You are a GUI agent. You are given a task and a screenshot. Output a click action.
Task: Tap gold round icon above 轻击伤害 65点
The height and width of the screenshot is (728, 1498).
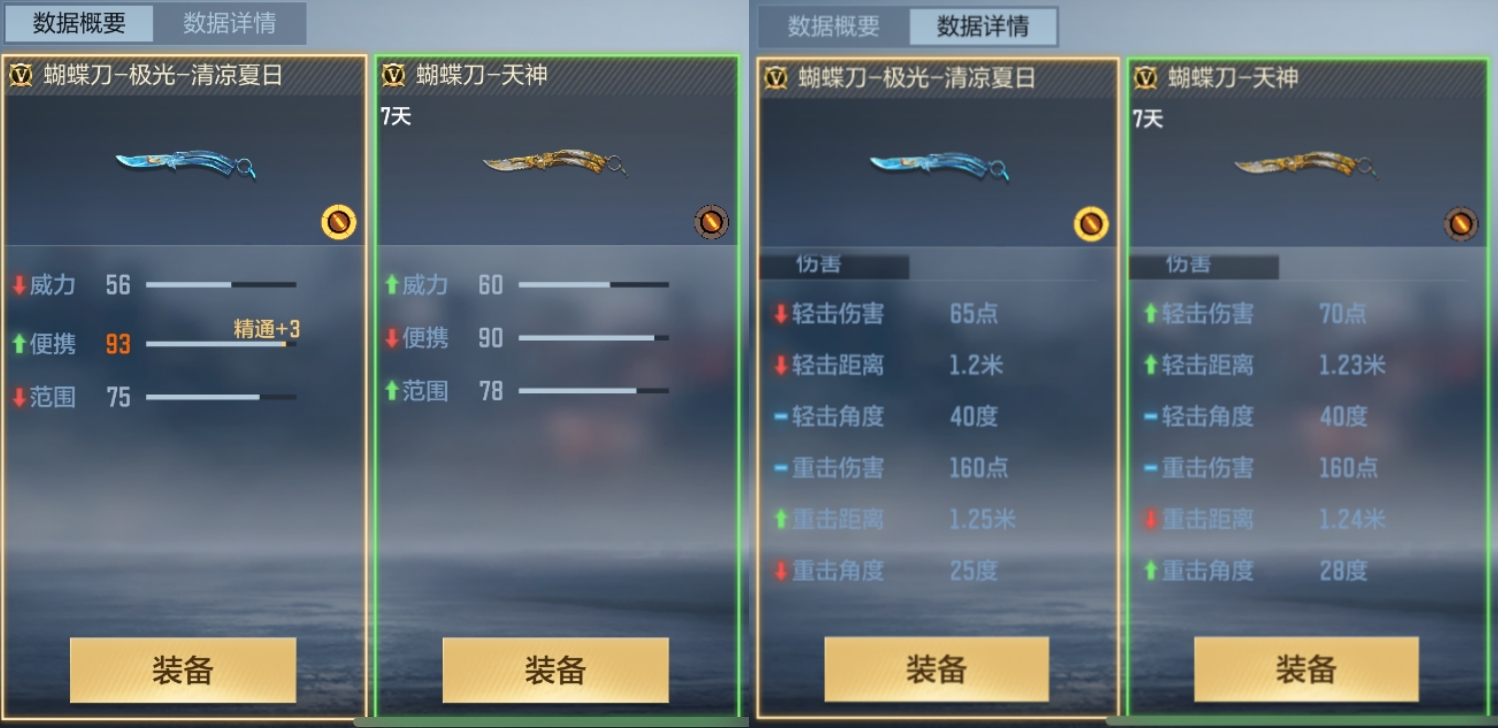(1091, 223)
